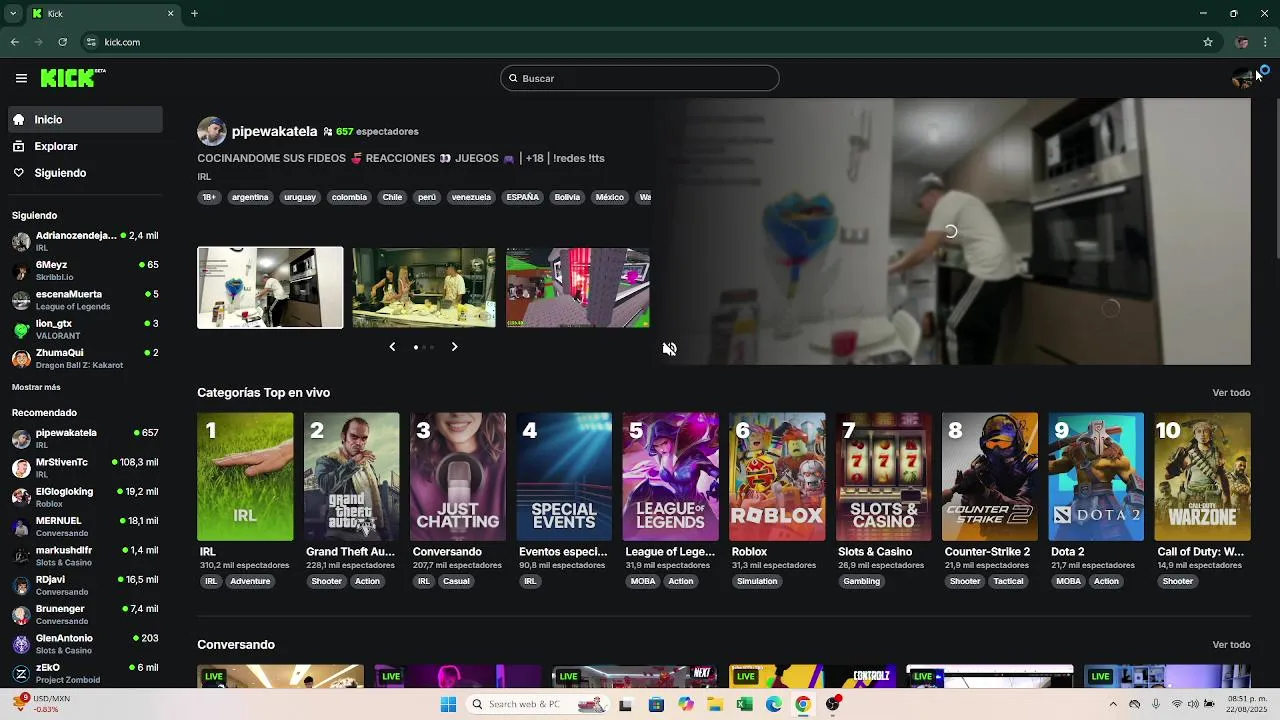Open the Counter-Strike 2 category card

(990, 477)
